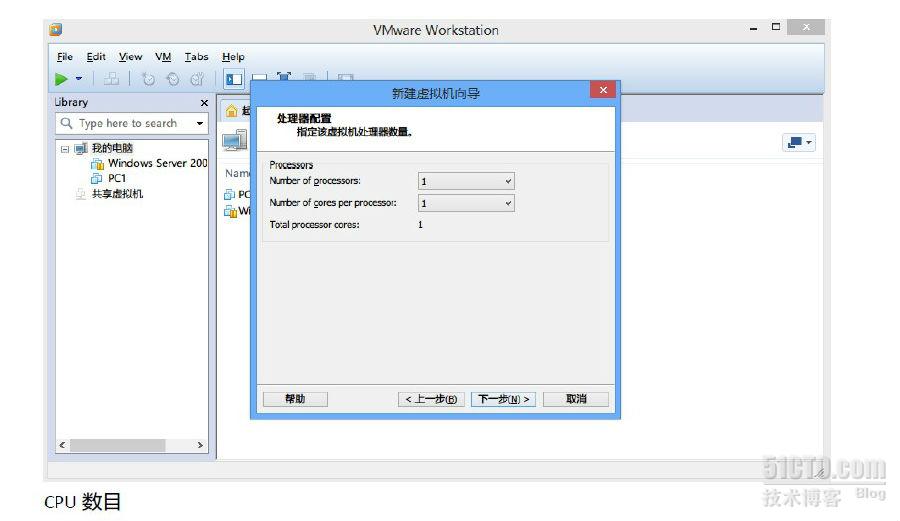
Task: Click the computer icon in the main pane
Action: [235, 141]
